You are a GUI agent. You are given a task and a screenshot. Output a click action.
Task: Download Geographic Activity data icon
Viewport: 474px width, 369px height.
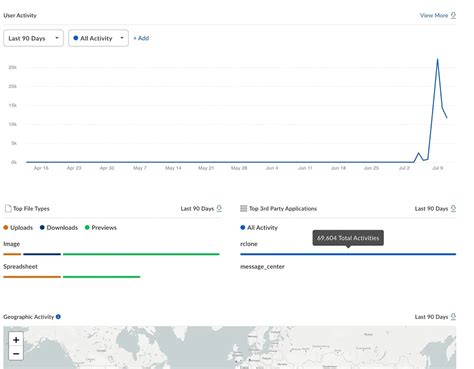pyautogui.click(x=453, y=317)
